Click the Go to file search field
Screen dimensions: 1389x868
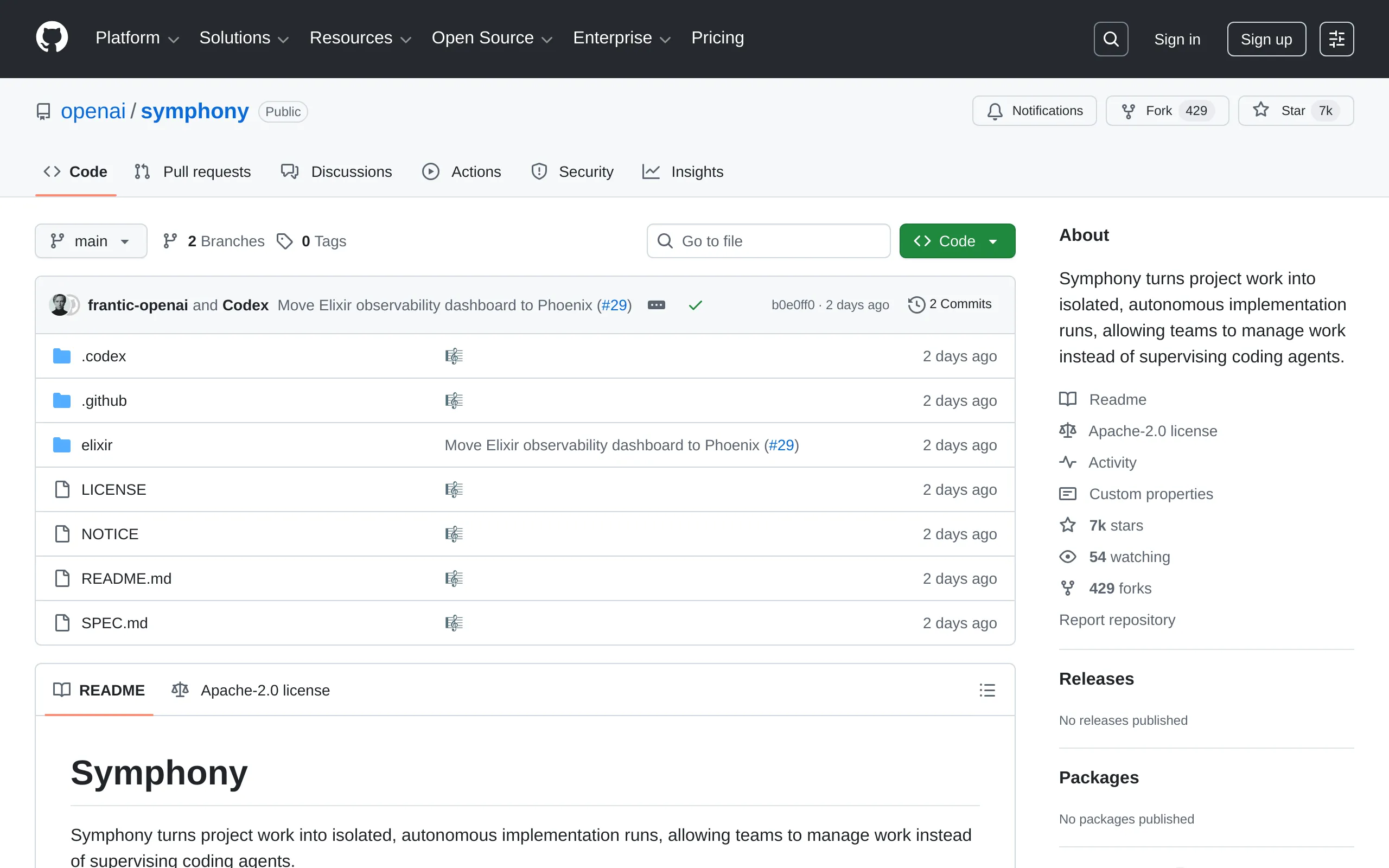[x=768, y=240]
